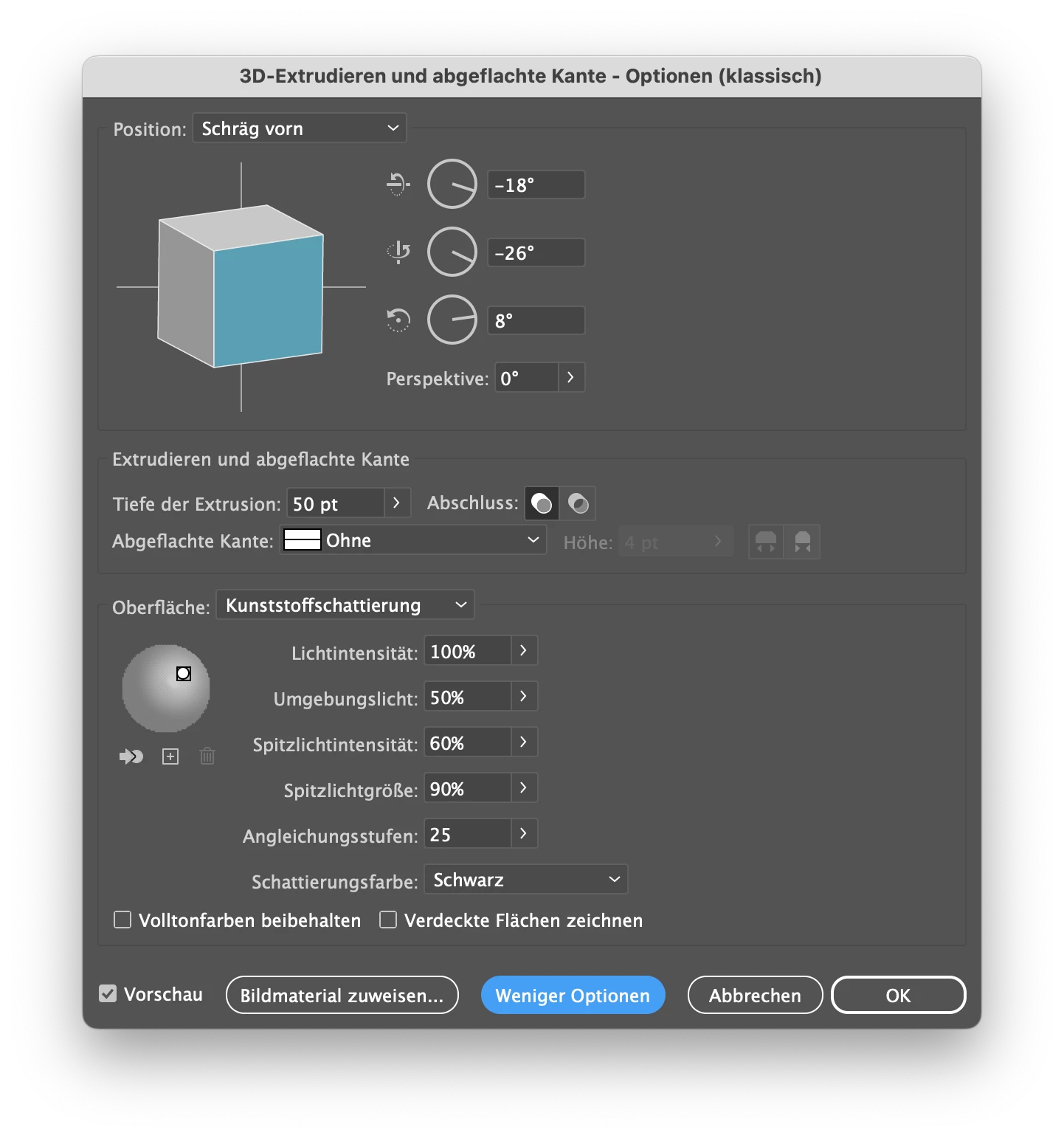1064x1138 pixels.
Task: Uncheck the Vorschau checkbox
Action: (x=108, y=994)
